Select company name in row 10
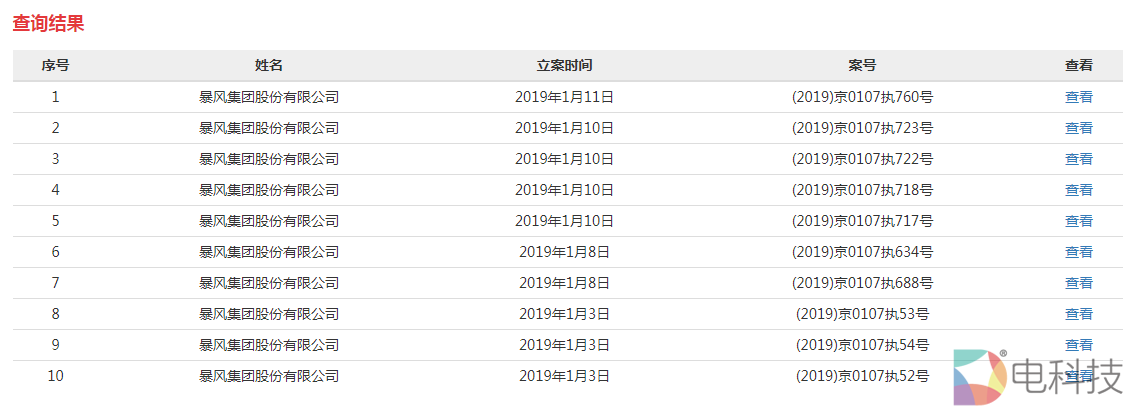The width and height of the screenshot is (1127, 412). [269, 376]
